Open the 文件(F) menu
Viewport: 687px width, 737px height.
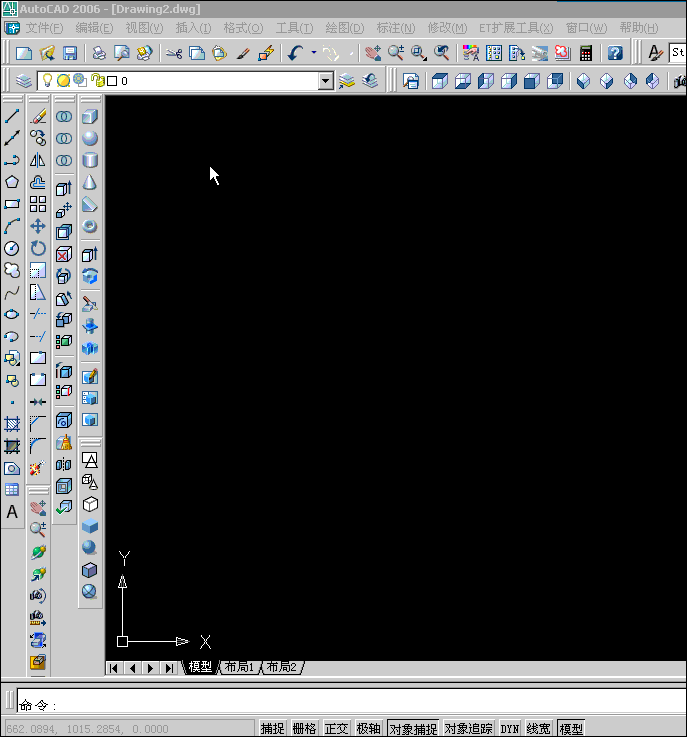pyautogui.click(x=44, y=28)
